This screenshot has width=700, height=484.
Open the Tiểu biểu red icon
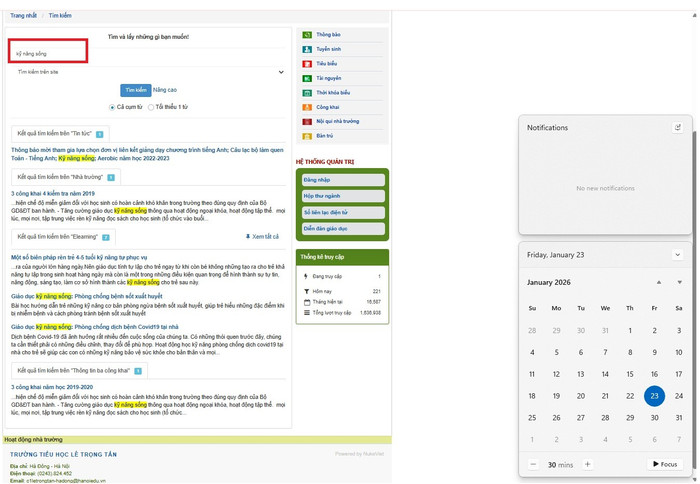tap(306, 63)
